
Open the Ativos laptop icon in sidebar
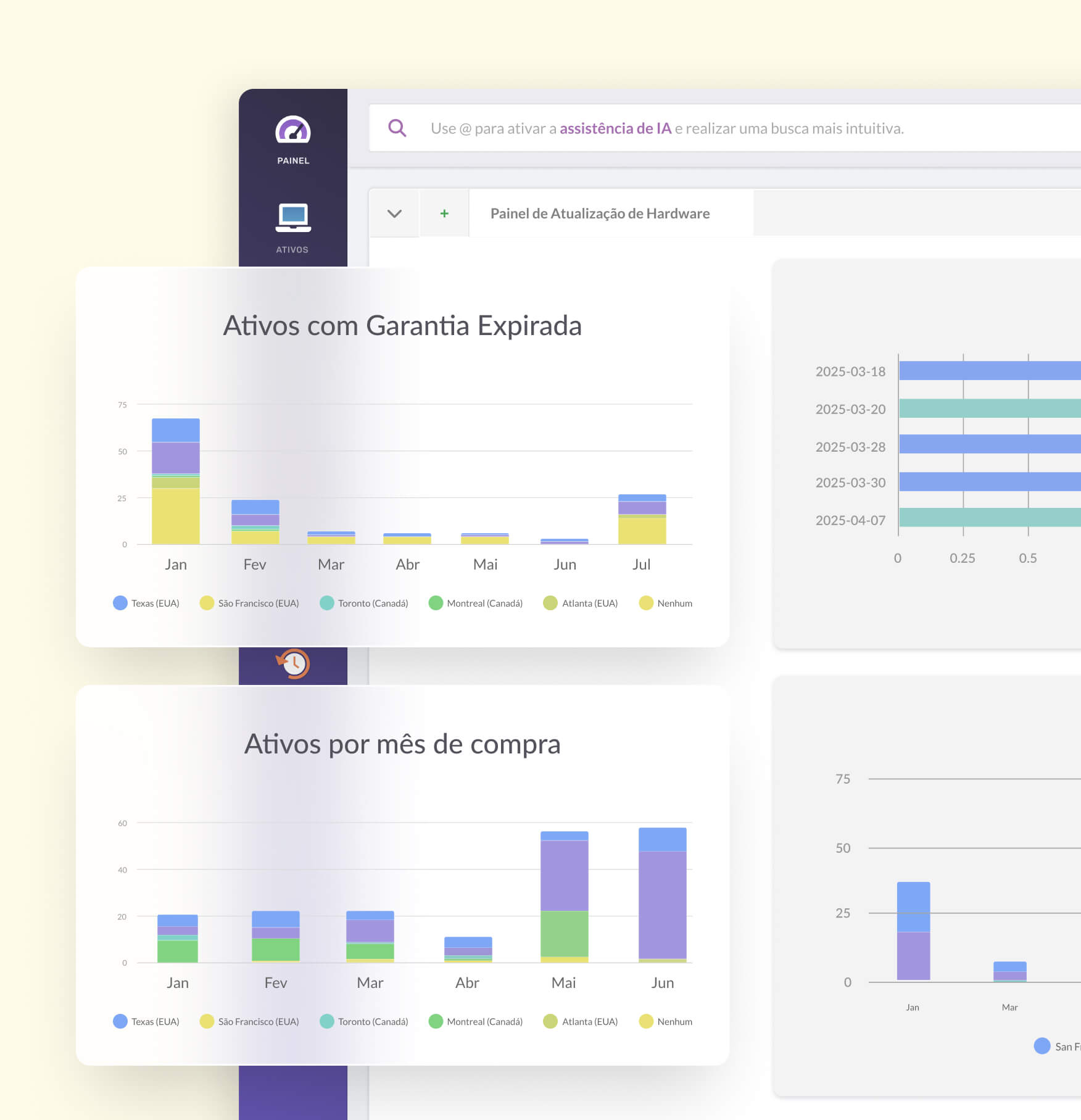coord(292,218)
